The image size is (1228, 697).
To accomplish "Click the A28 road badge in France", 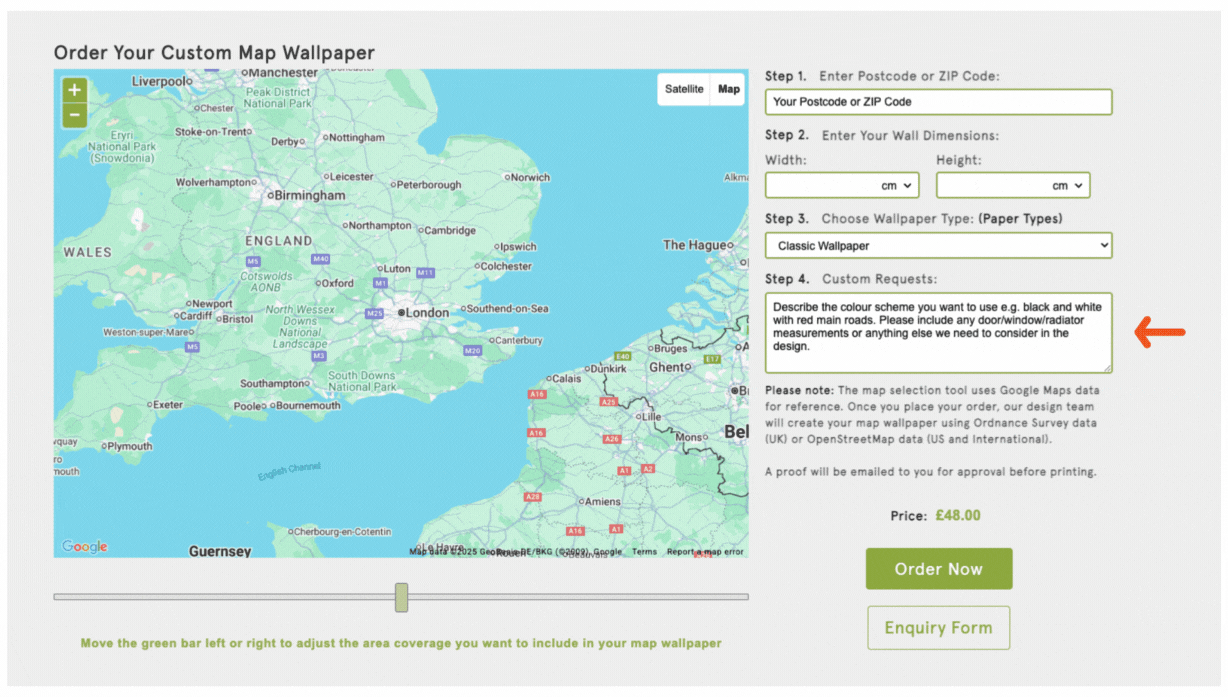I will (533, 496).
